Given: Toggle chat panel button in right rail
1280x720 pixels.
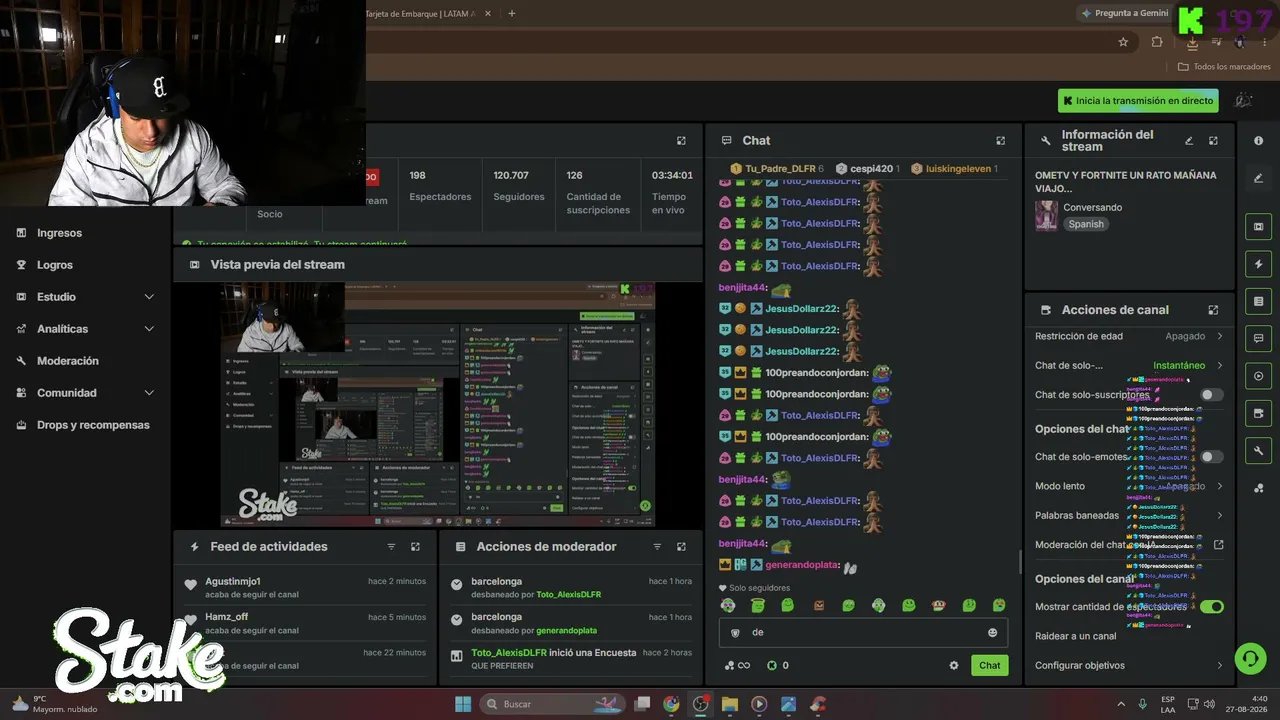Looking at the screenshot, I should (x=1259, y=339).
